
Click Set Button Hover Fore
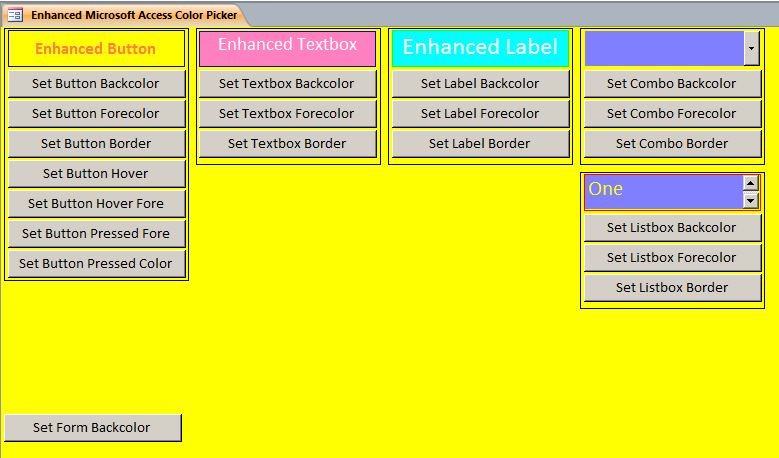pyautogui.click(x=96, y=204)
